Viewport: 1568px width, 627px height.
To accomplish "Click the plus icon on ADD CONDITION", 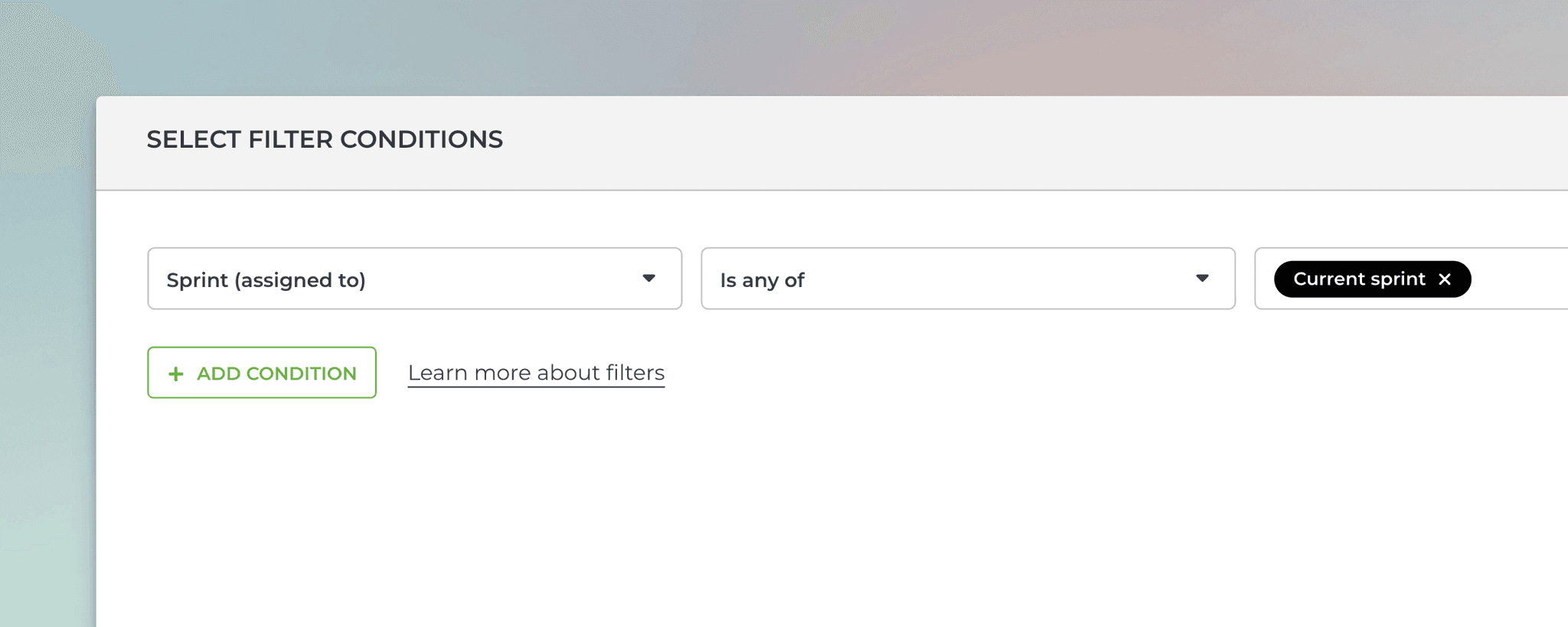I will click(x=176, y=374).
